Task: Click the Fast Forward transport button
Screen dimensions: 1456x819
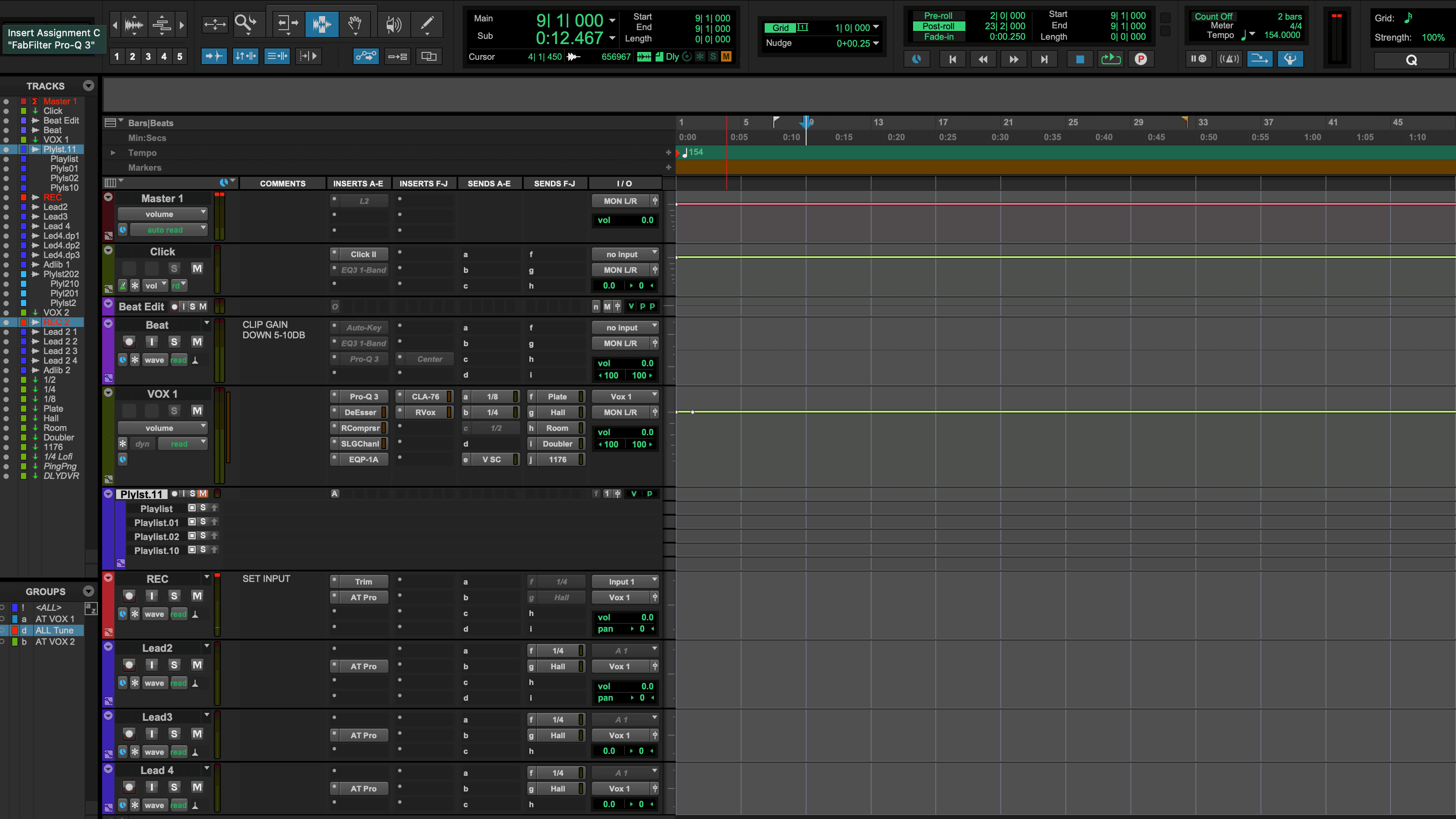Action: pyautogui.click(x=1013, y=59)
